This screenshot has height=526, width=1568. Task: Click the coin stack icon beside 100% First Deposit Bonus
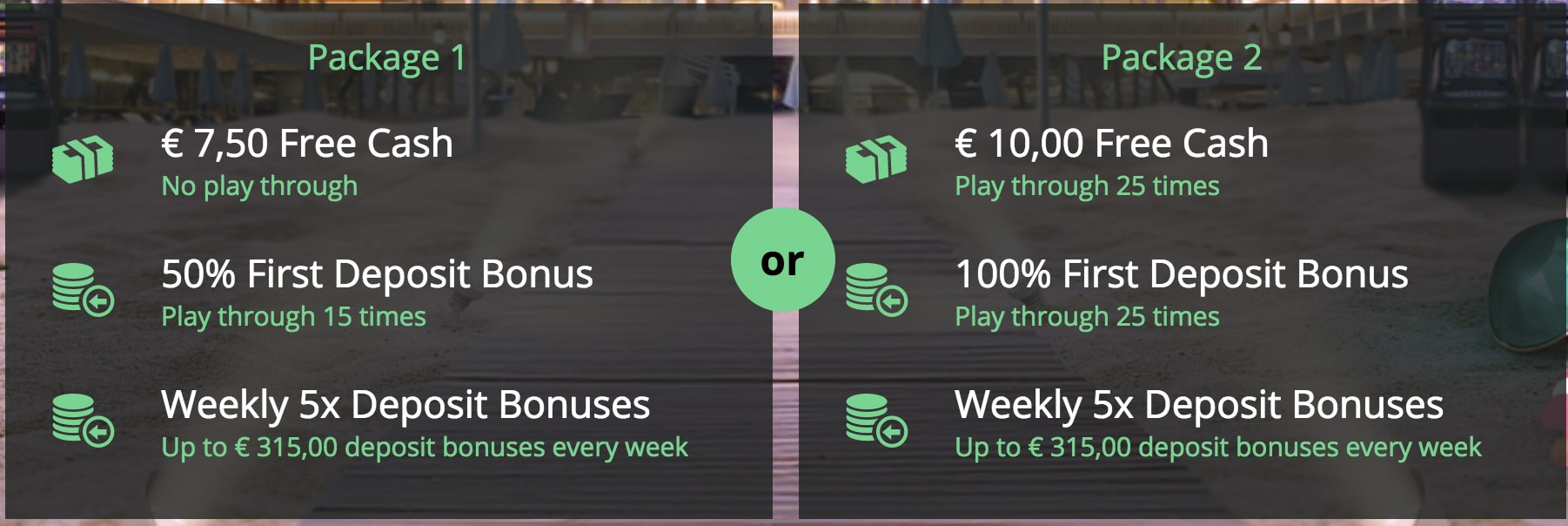point(876,290)
